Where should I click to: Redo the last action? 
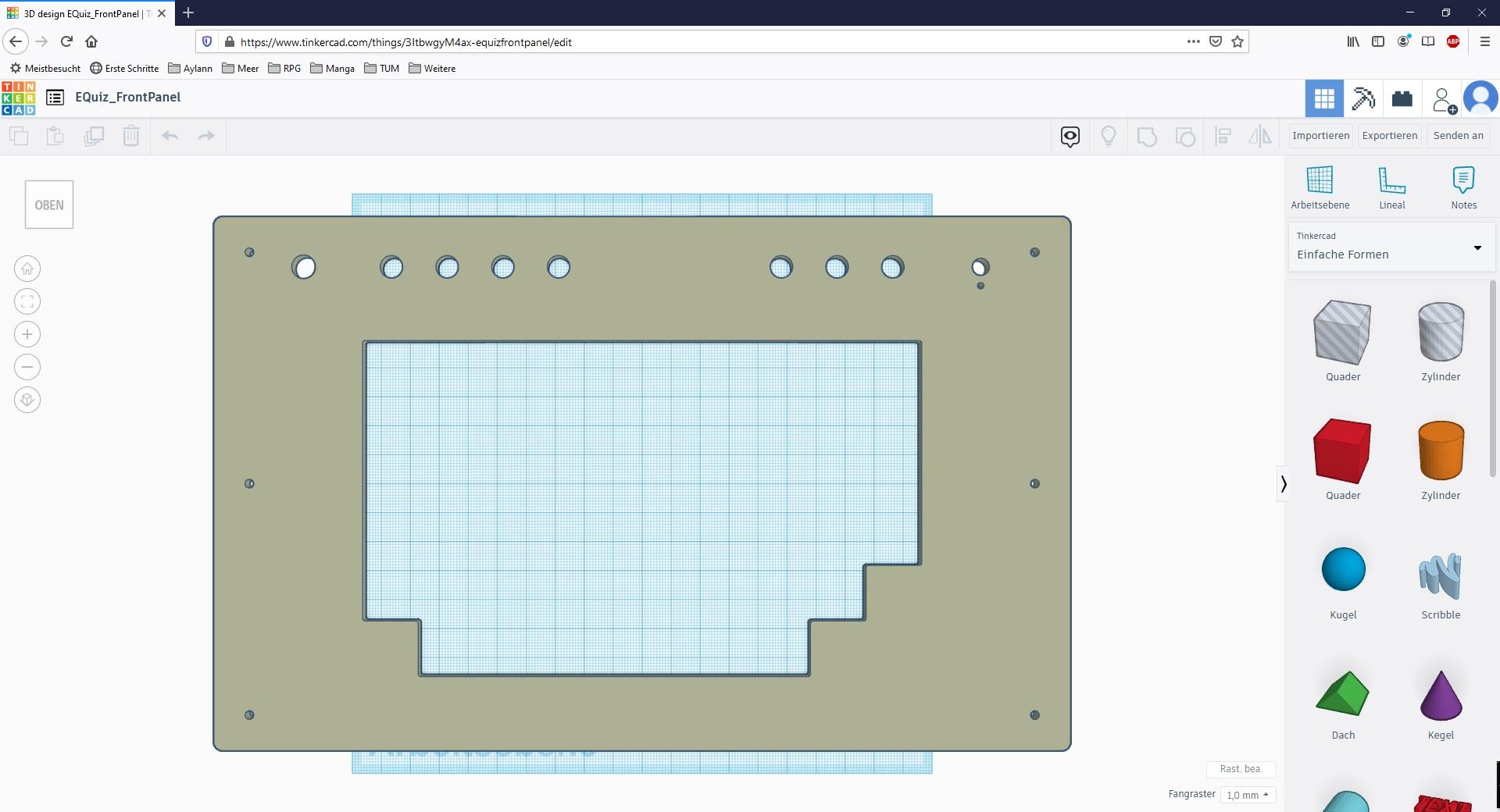tap(206, 136)
